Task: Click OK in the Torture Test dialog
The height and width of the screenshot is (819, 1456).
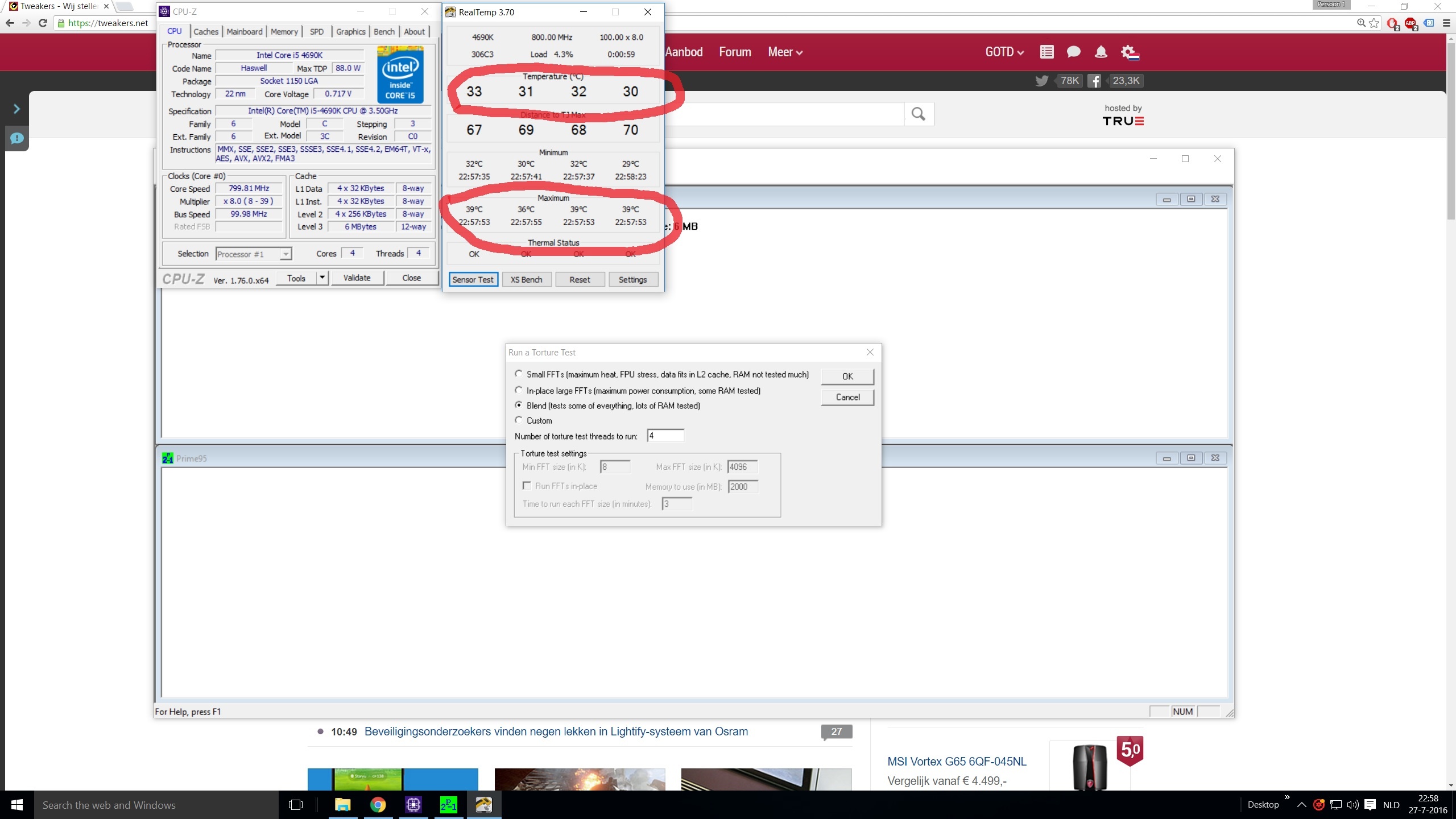Action: click(x=847, y=377)
